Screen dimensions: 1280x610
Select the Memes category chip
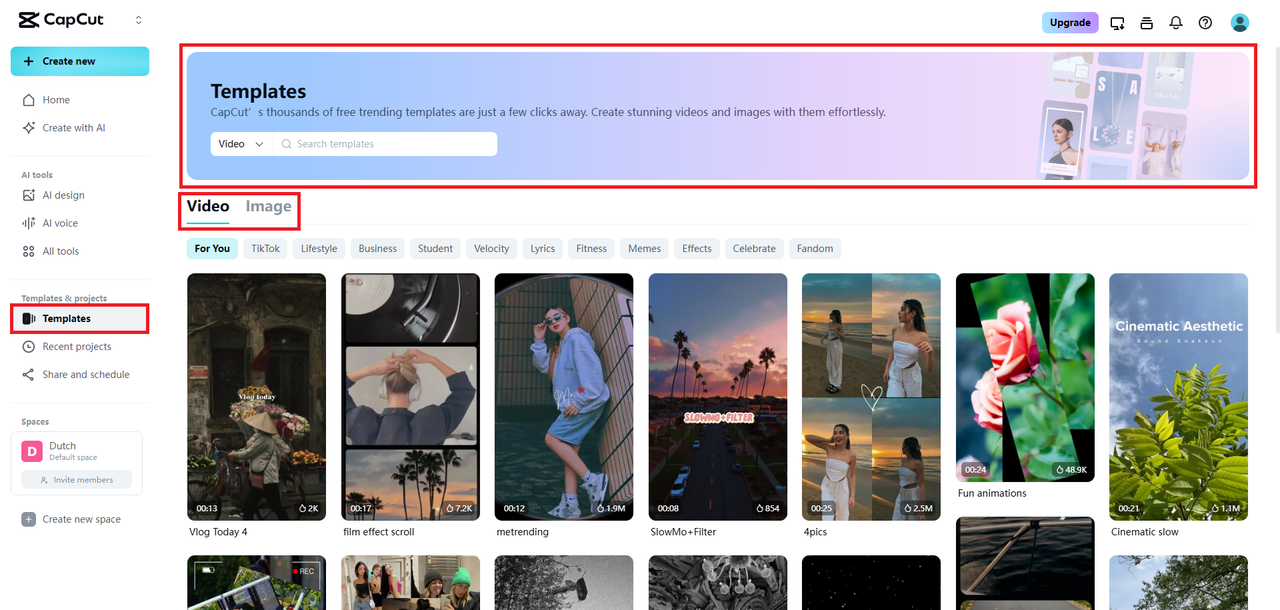coord(644,248)
